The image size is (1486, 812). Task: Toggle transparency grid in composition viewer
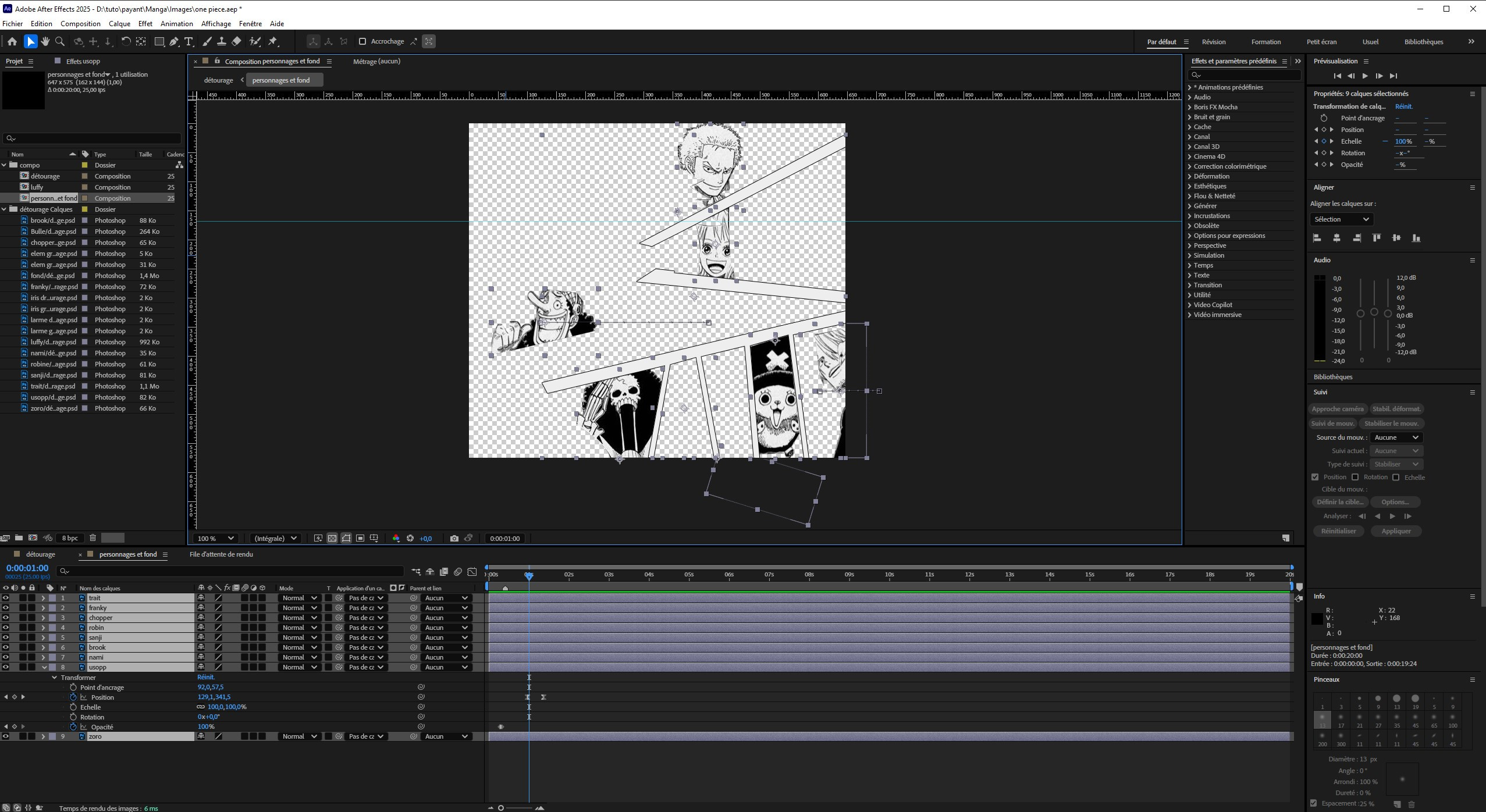point(332,539)
